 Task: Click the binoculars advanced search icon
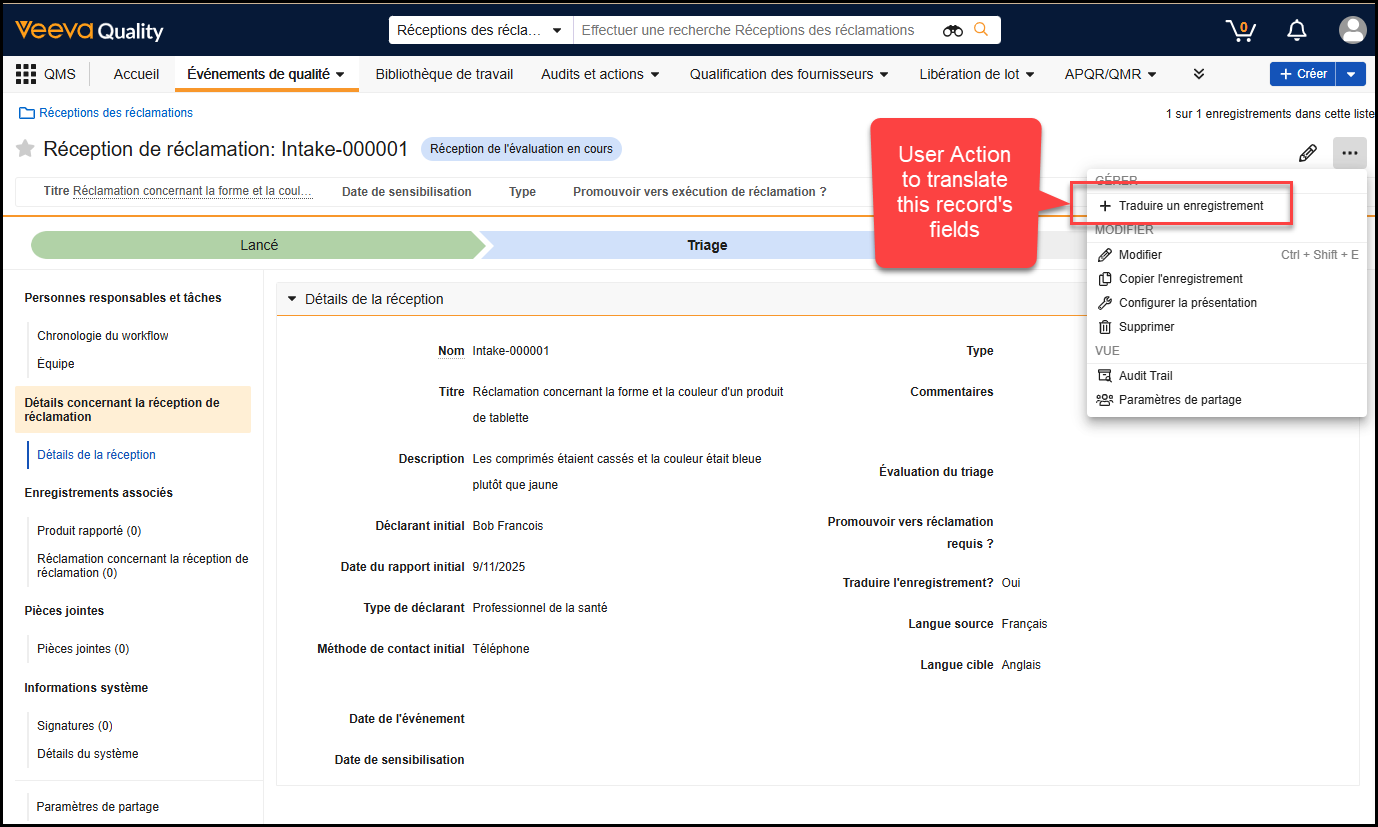click(x=952, y=31)
